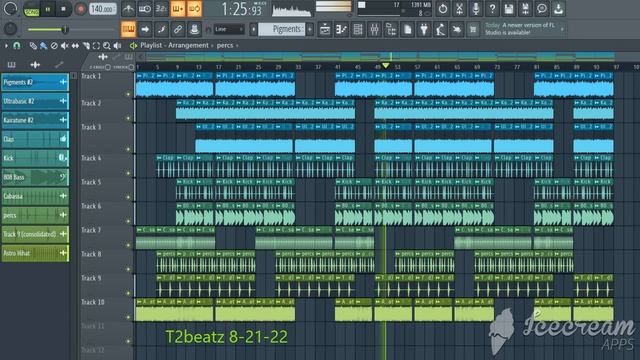Select the playback speaker tool
The height and width of the screenshot is (360, 640).
coord(118,46)
